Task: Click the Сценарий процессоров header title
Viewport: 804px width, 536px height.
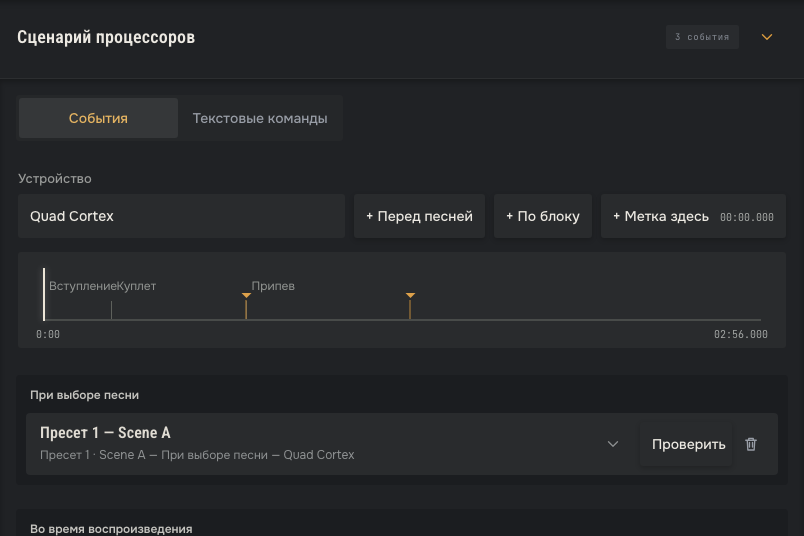Action: (x=106, y=37)
